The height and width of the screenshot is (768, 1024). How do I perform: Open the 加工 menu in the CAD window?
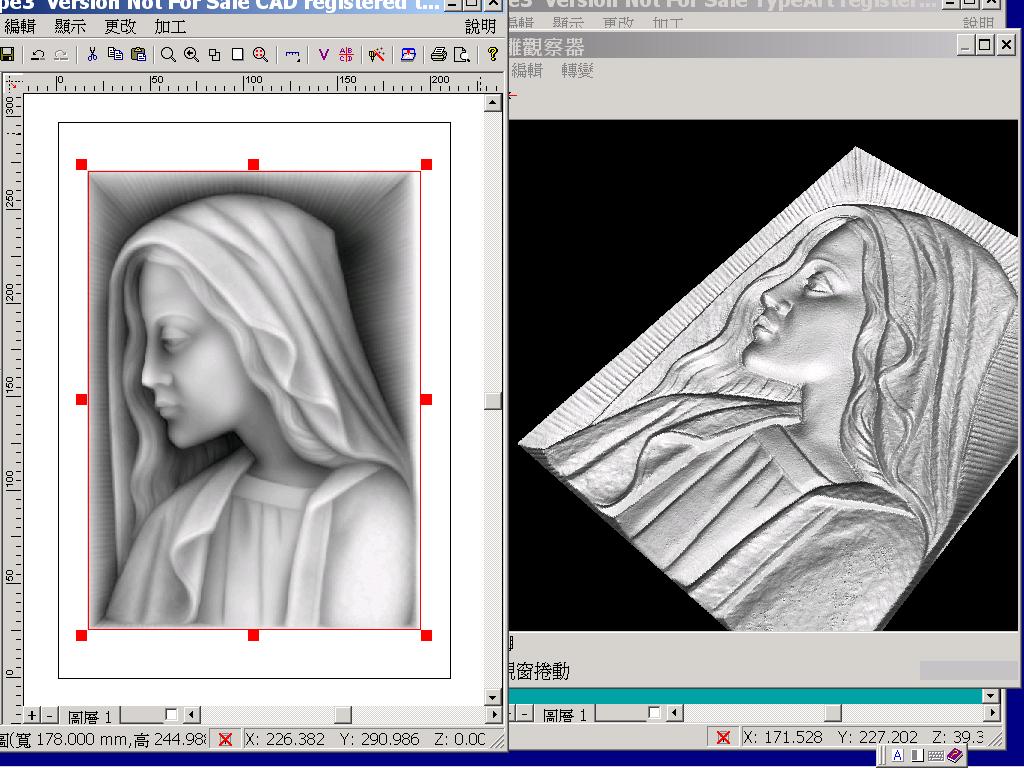(170, 27)
